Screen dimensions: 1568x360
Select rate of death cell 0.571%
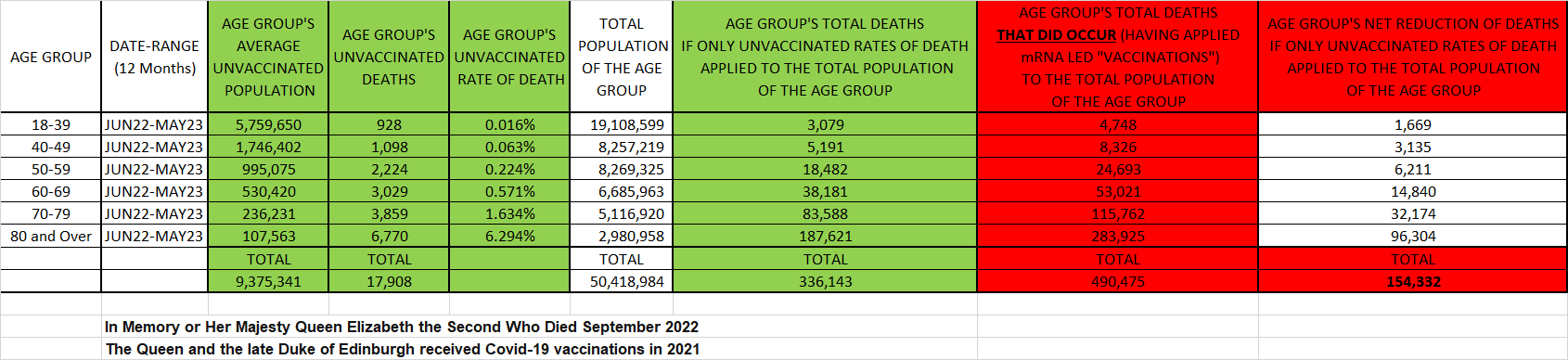509,191
